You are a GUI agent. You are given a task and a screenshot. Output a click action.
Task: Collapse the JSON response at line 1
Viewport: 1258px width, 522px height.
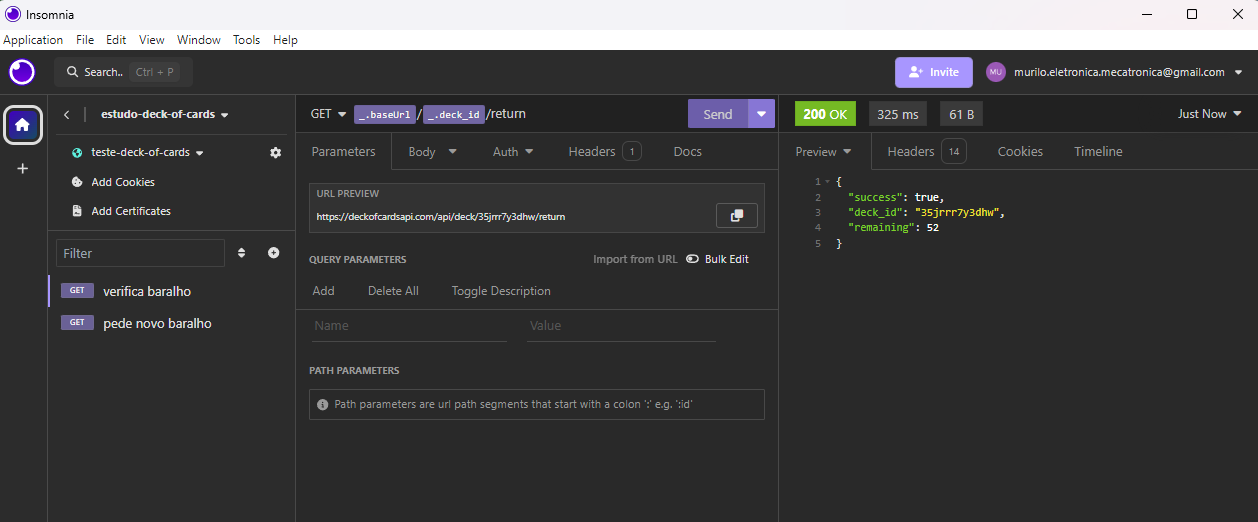[x=827, y=182]
